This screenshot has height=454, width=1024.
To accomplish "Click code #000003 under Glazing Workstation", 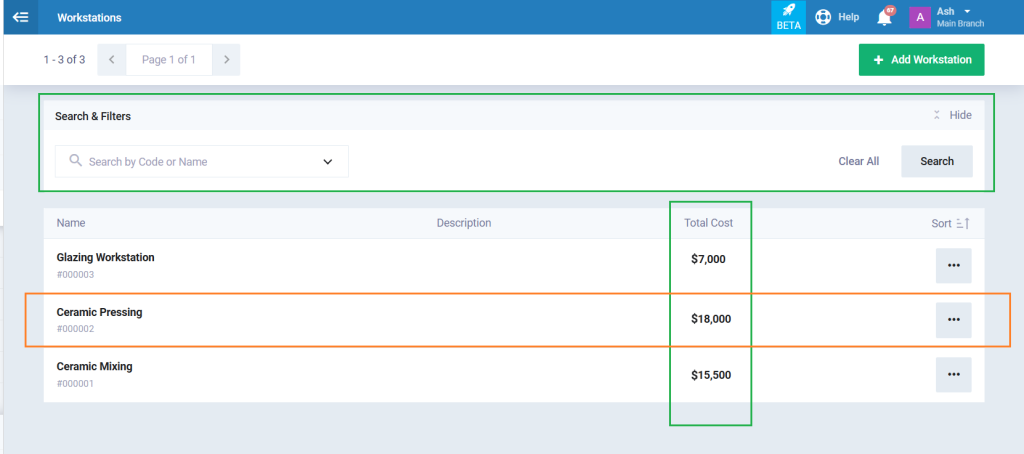I will (x=75, y=274).
